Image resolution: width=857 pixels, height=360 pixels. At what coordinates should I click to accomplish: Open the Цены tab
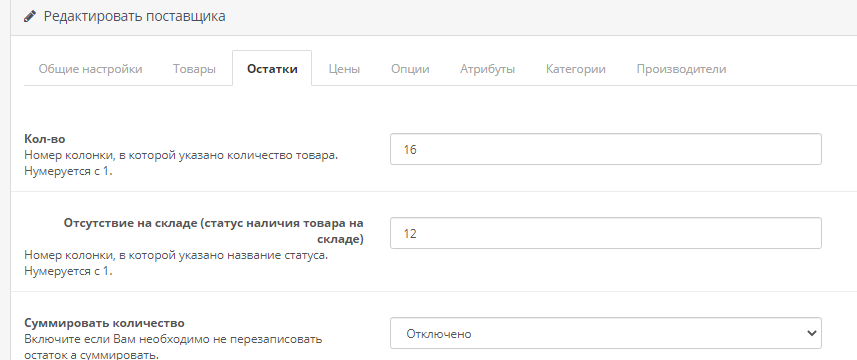(x=344, y=69)
